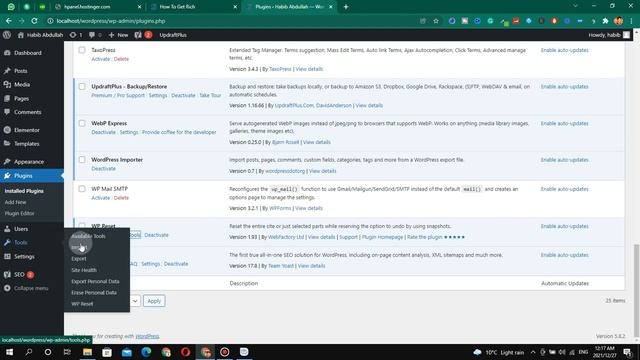Viewport: 640px width, 360px height.
Task: Open the WebFactory Ltd author link
Action: tap(286, 237)
